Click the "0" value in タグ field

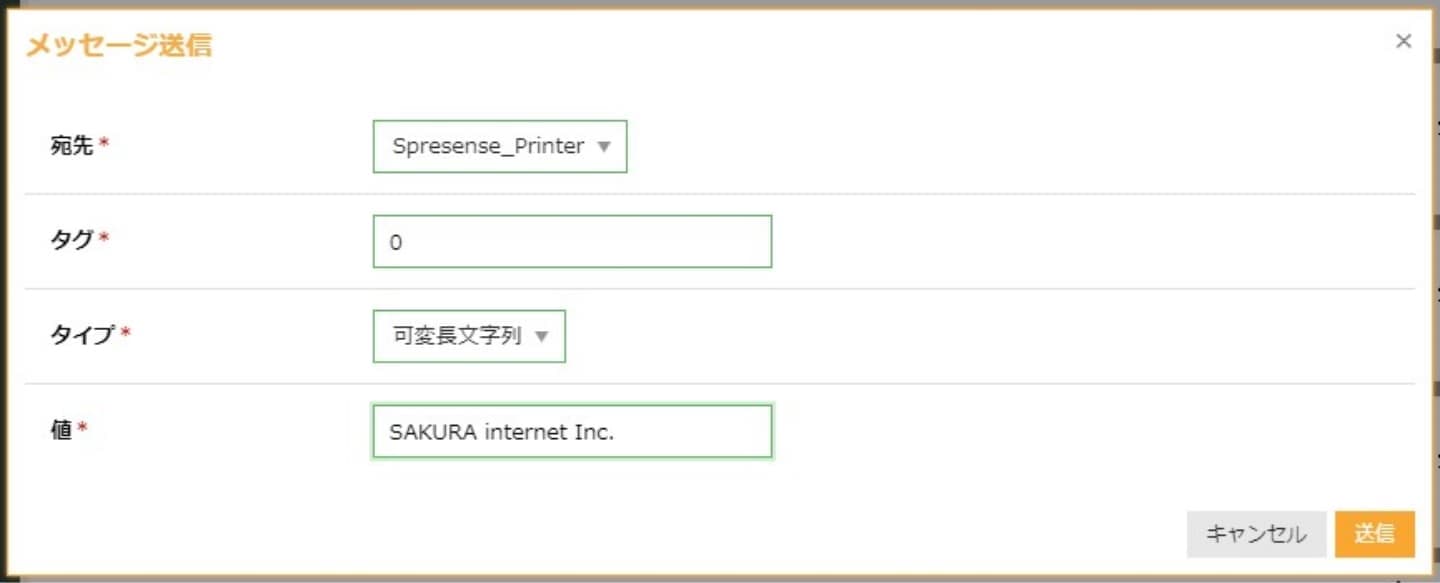(x=396, y=242)
